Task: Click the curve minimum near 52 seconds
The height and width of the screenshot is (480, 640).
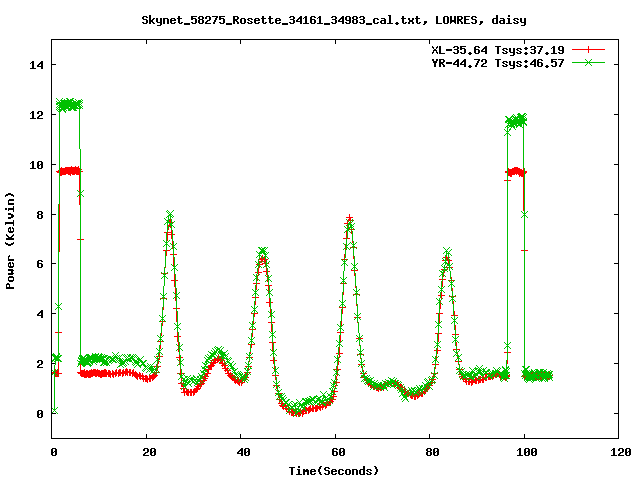Action: [297, 410]
